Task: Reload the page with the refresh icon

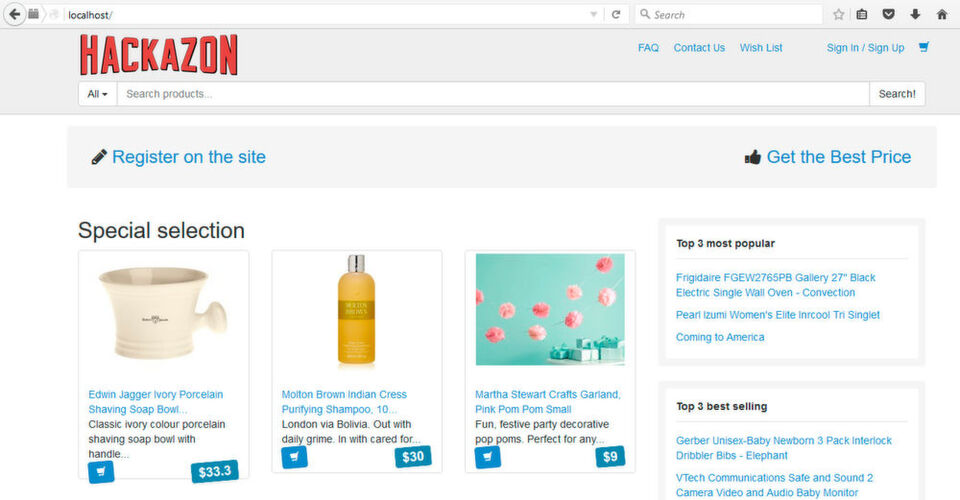Action: point(616,15)
